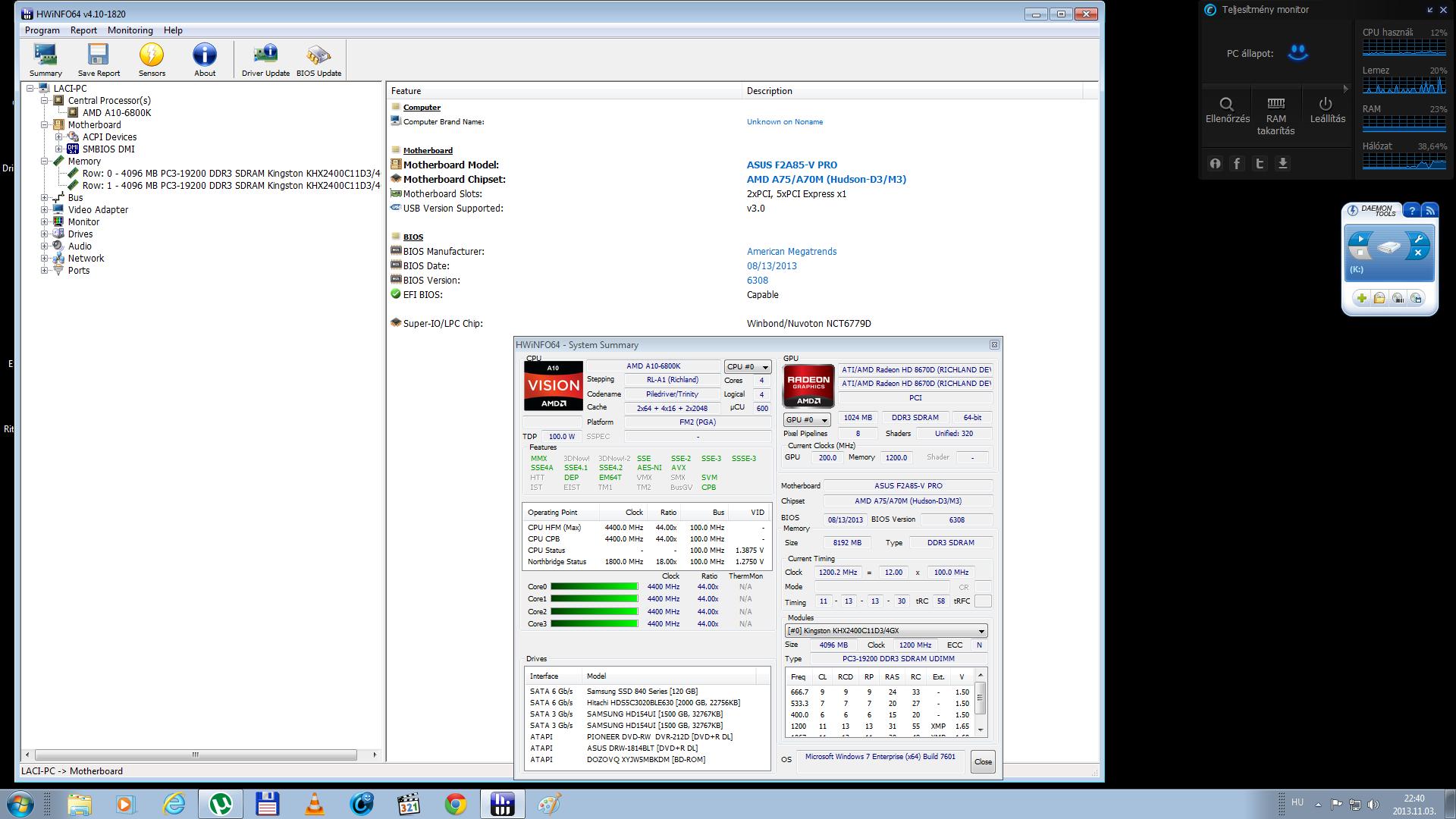Collapse the Memory tree node
Image resolution: width=1456 pixels, height=819 pixels.
pyautogui.click(x=45, y=162)
